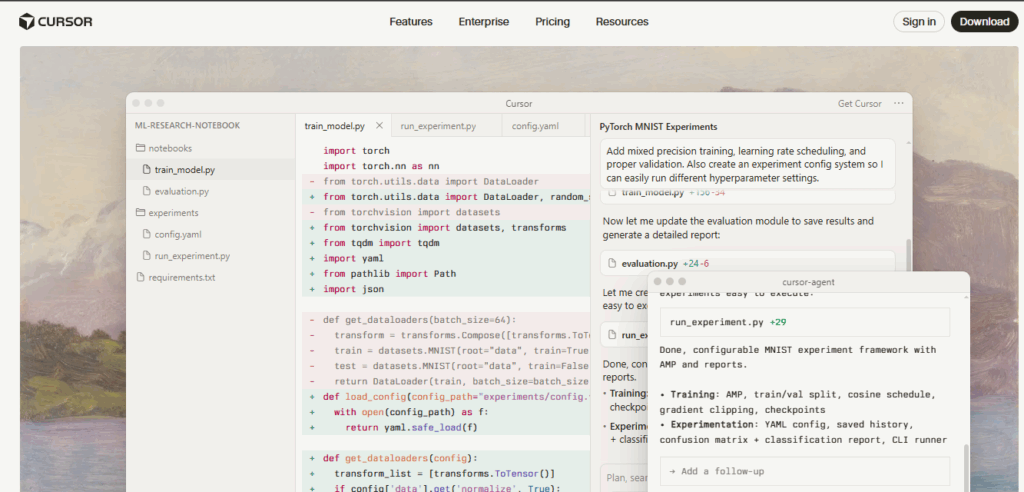Click the file icon next to evaluation.py in the sidebar
Viewport: 1024px width, 492px height.
tap(146, 191)
